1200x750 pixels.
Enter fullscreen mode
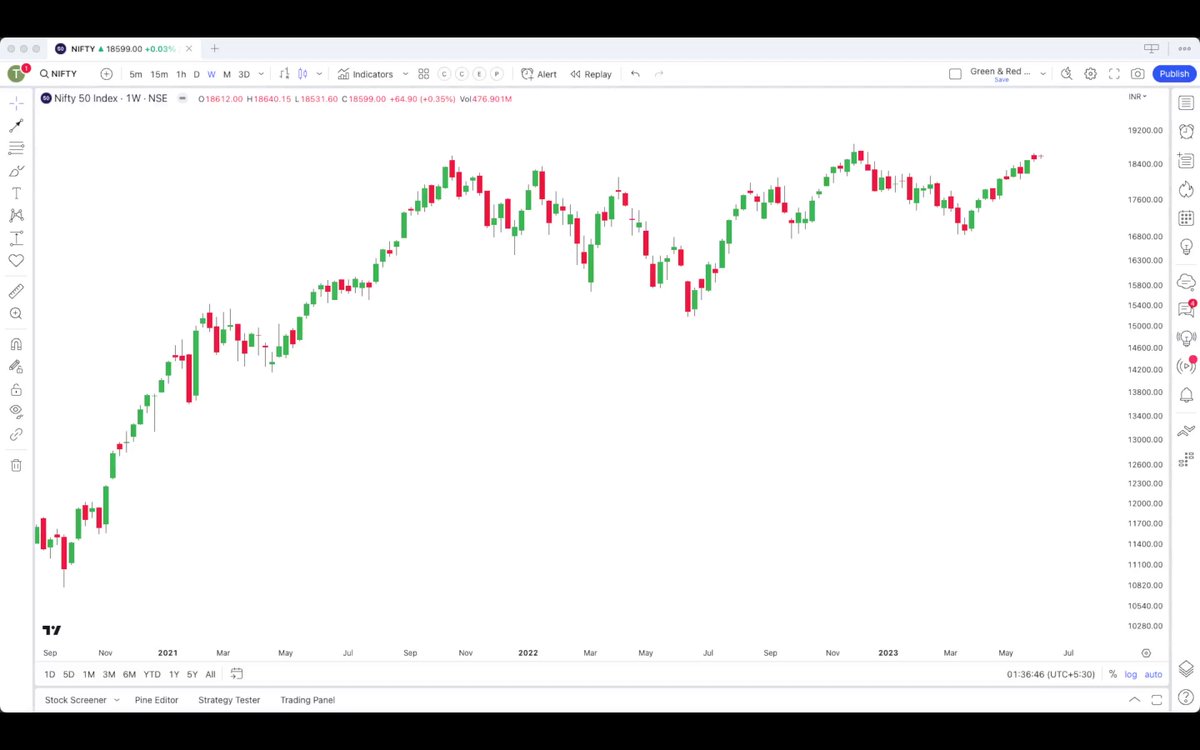click(x=1114, y=74)
